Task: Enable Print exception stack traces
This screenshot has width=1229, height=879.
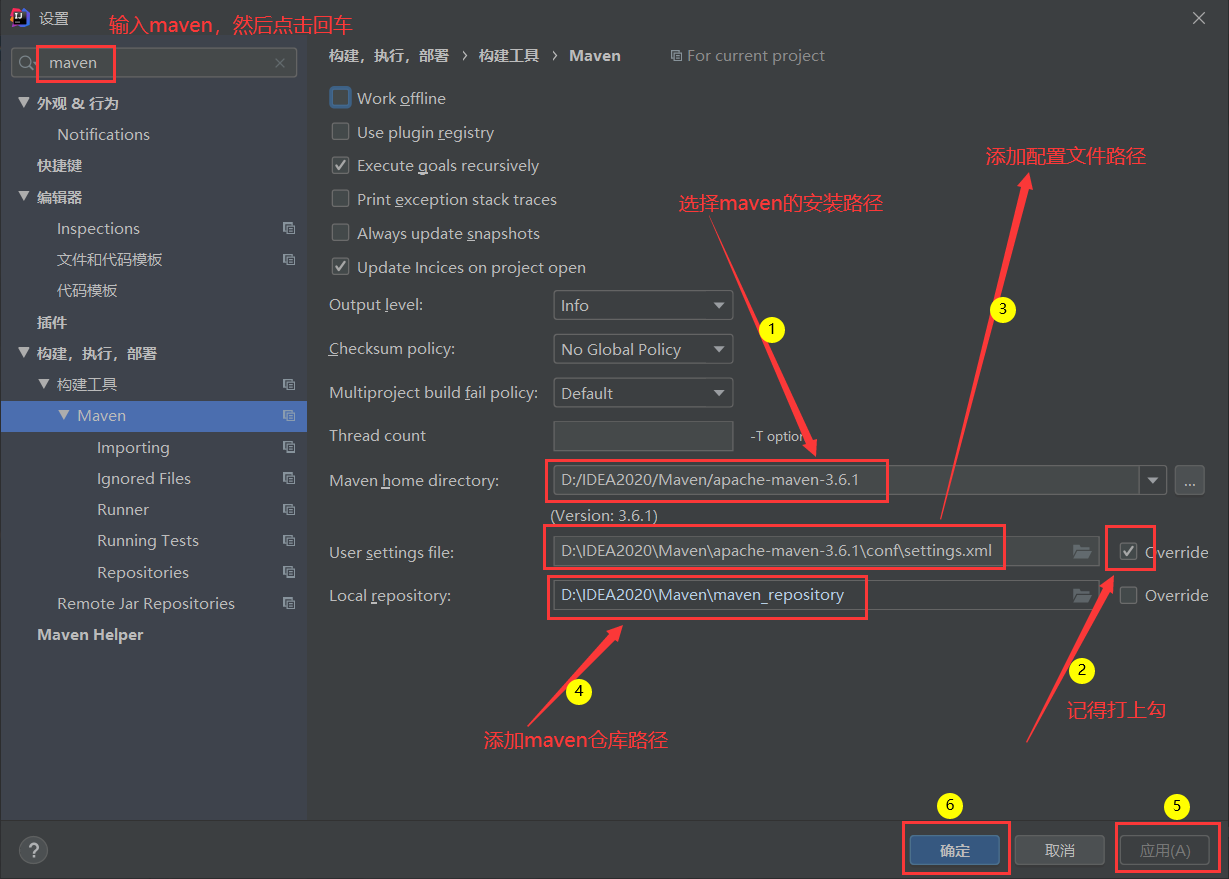Action: point(341,199)
